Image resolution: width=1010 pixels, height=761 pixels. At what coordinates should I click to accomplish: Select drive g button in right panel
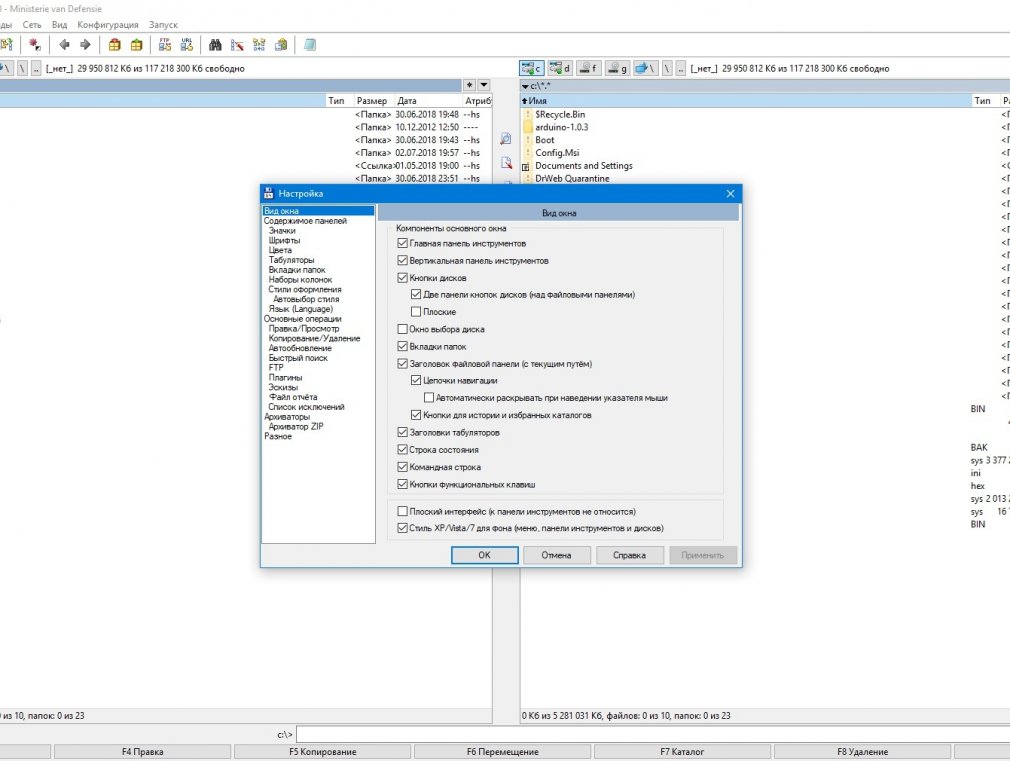(x=617, y=68)
